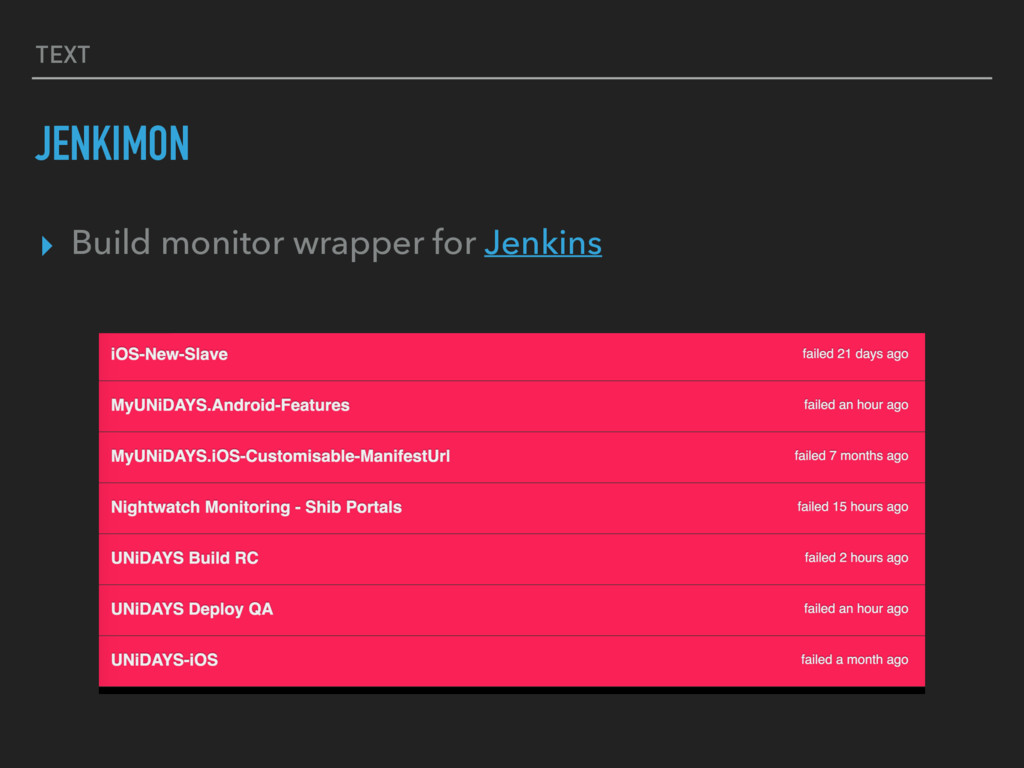Click MyUNiDAYS.Android-Features job name
1024x768 pixels.
click(x=230, y=405)
